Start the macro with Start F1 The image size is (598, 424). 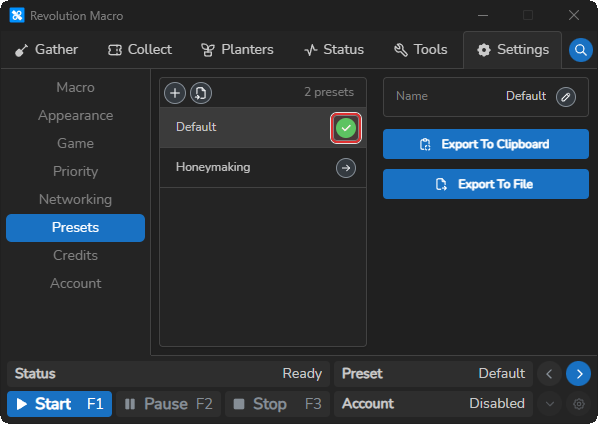(x=59, y=404)
